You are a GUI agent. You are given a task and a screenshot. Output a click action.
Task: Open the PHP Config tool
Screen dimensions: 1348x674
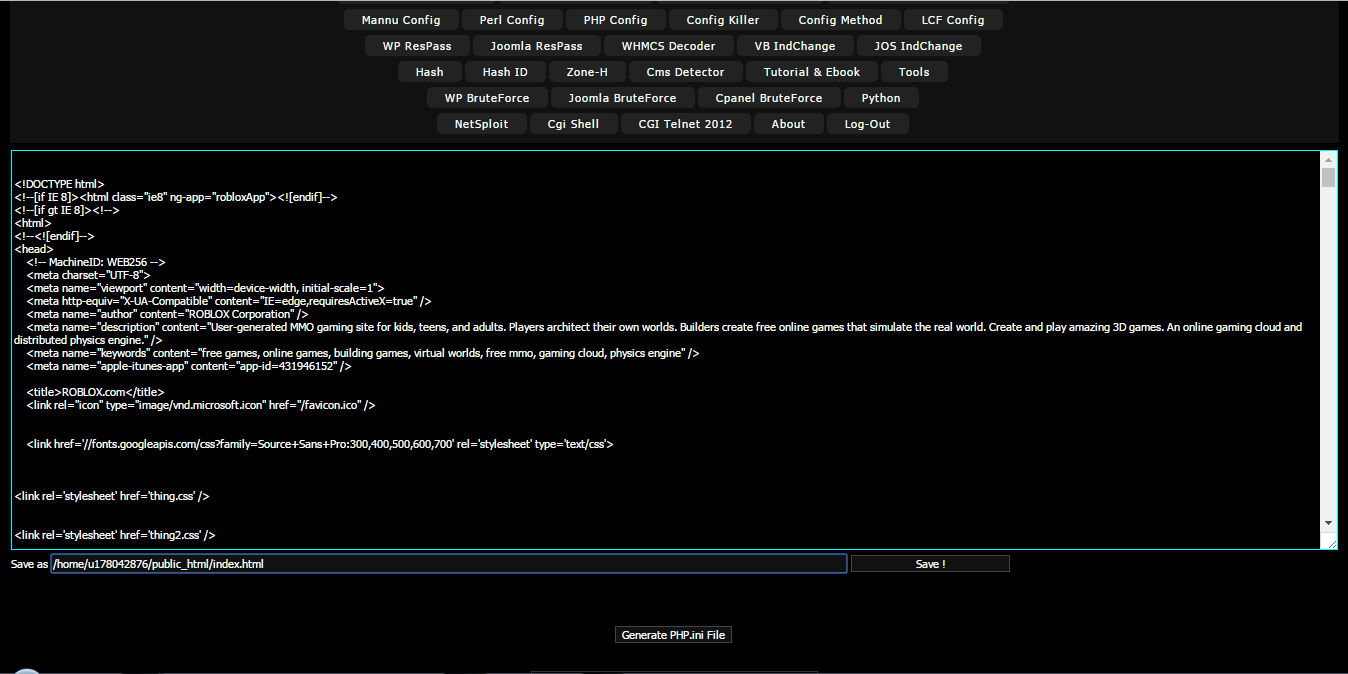[x=614, y=19]
